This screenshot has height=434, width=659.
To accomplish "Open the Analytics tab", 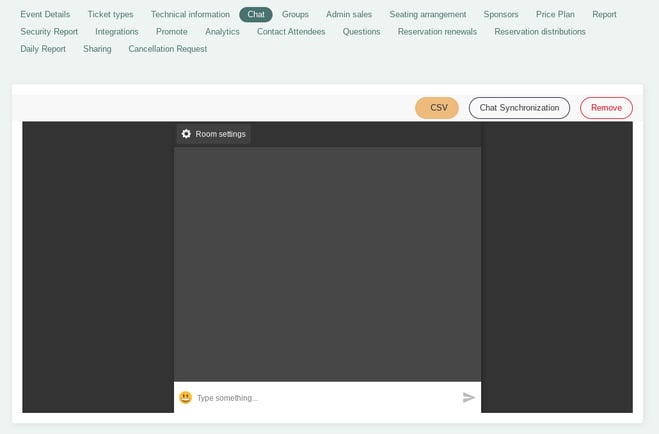I will 222,32.
